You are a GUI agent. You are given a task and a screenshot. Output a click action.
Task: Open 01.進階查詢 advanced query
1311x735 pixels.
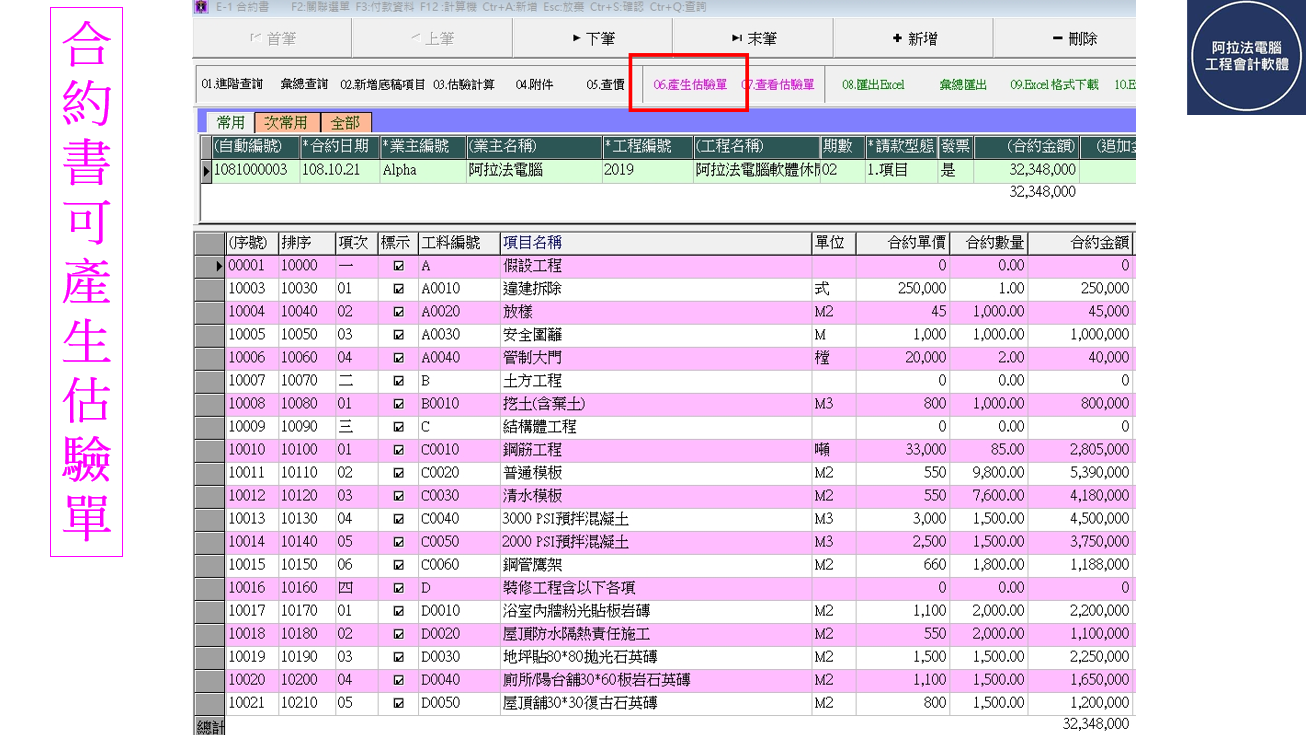point(232,85)
